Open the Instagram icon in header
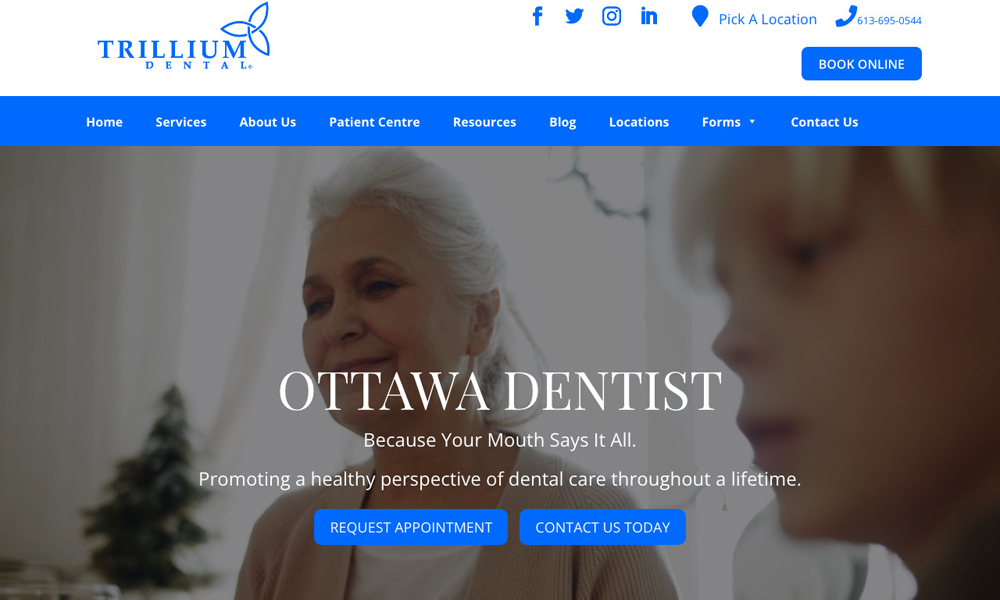1000x600 pixels. pos(612,16)
